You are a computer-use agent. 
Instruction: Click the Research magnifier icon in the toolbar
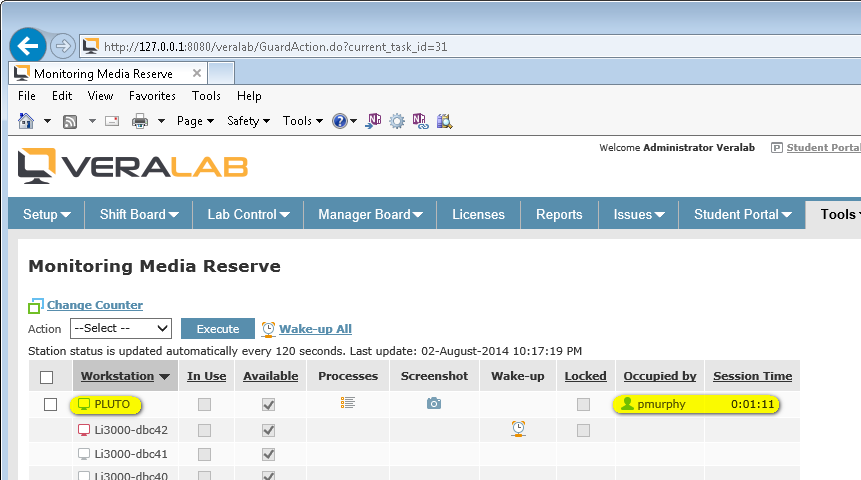click(x=444, y=121)
